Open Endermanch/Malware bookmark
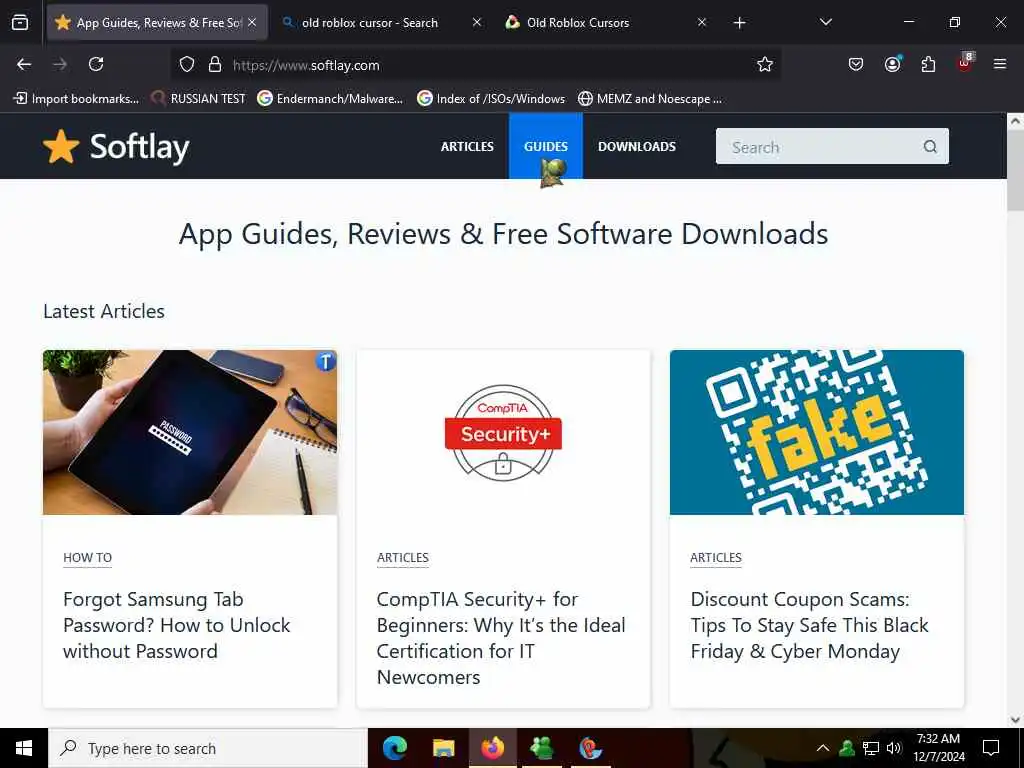The width and height of the screenshot is (1024, 768). (x=330, y=99)
